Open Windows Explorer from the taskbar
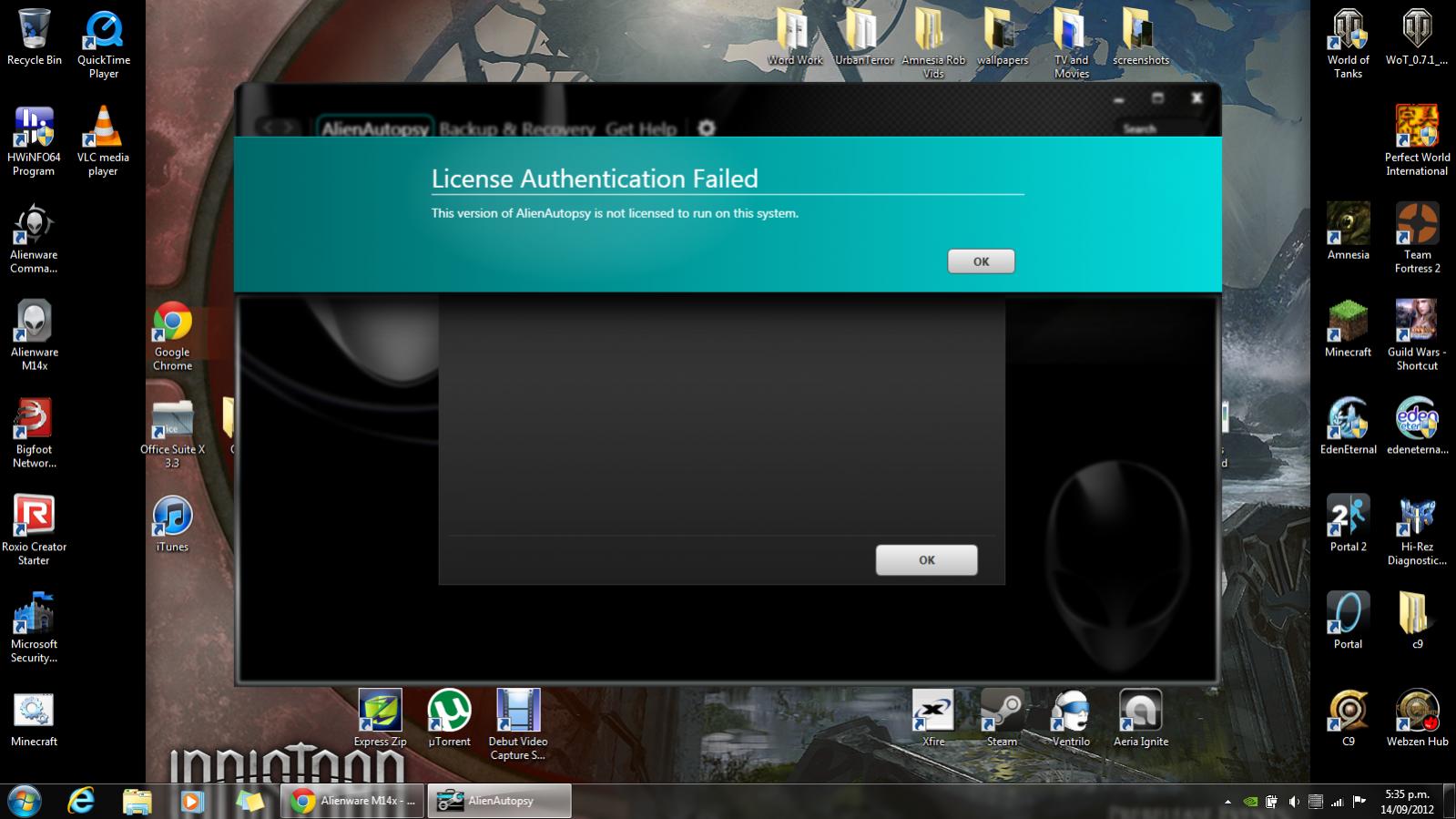This screenshot has width=1456, height=819. (x=137, y=801)
